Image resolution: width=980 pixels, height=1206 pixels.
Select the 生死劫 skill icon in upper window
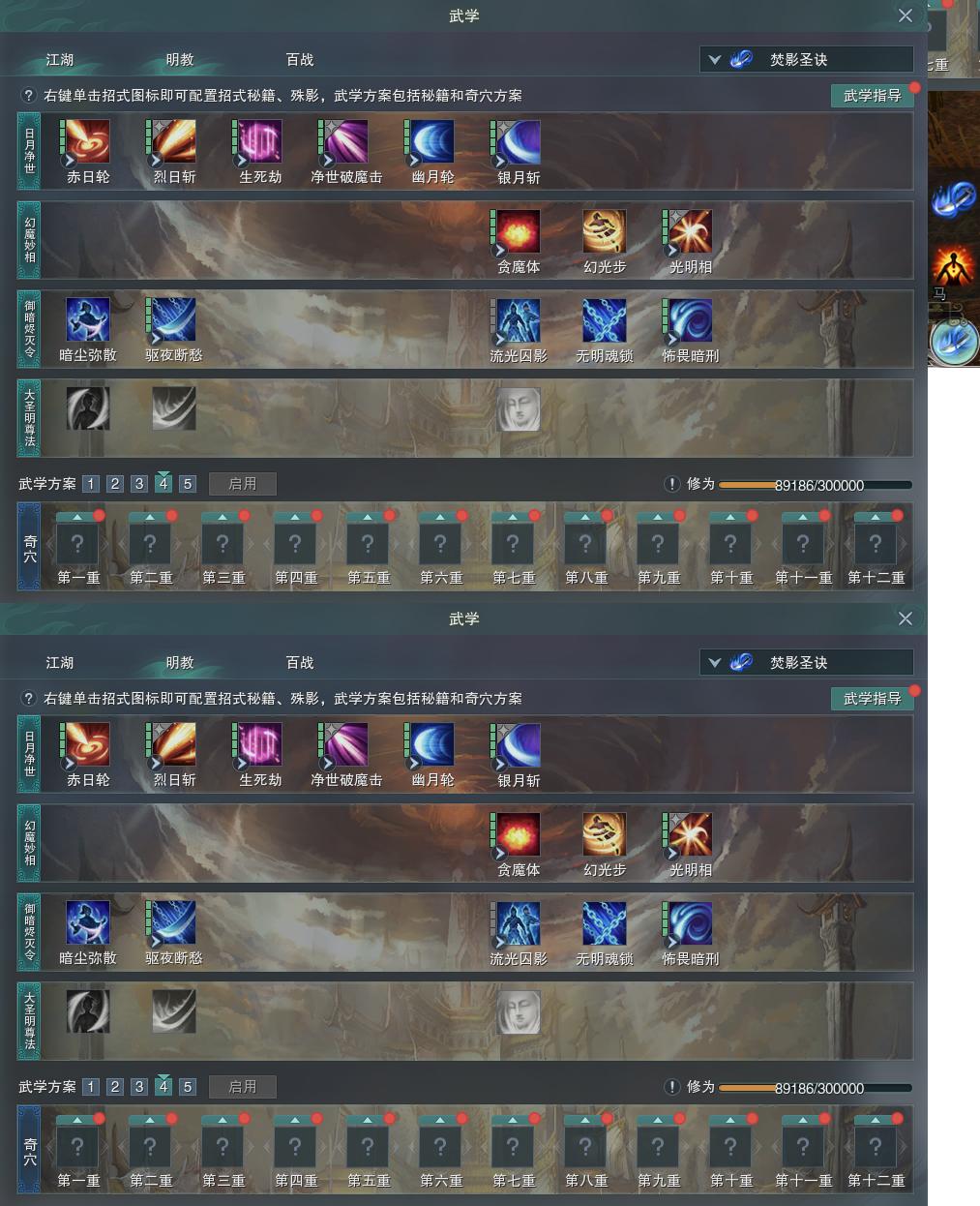260,143
